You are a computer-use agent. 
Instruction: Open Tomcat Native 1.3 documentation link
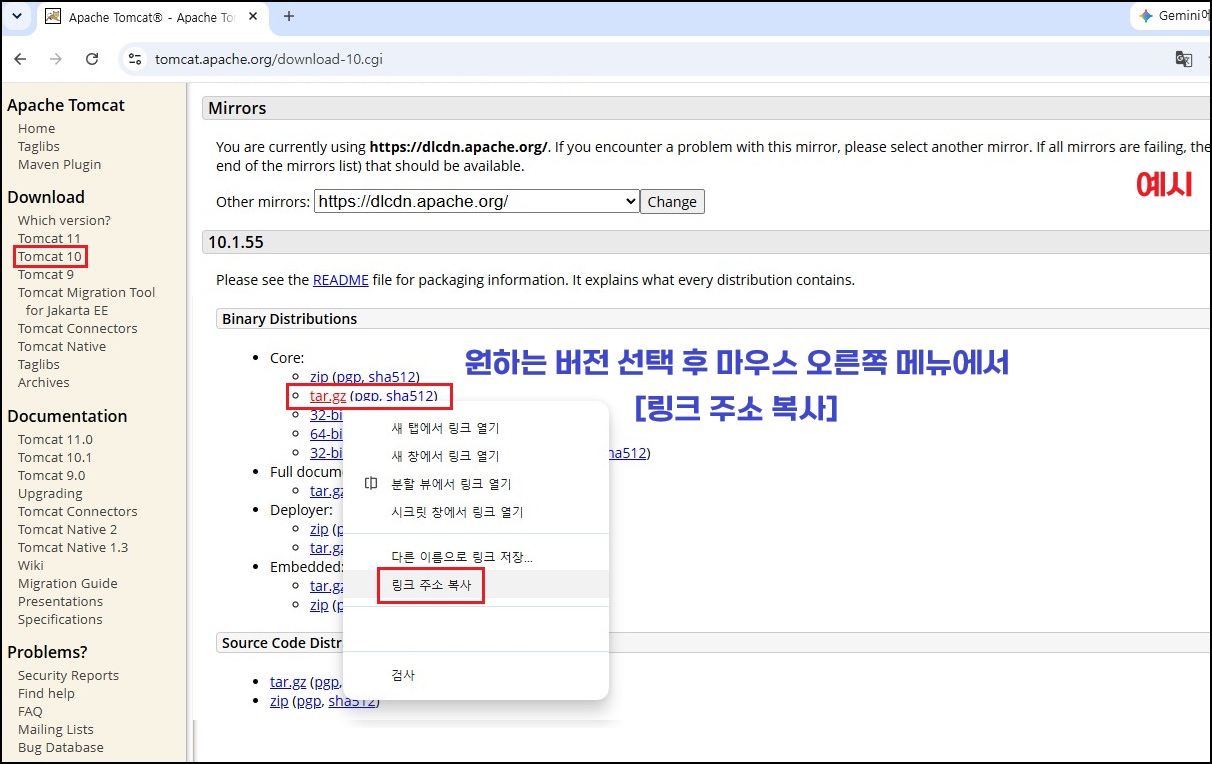pos(73,547)
